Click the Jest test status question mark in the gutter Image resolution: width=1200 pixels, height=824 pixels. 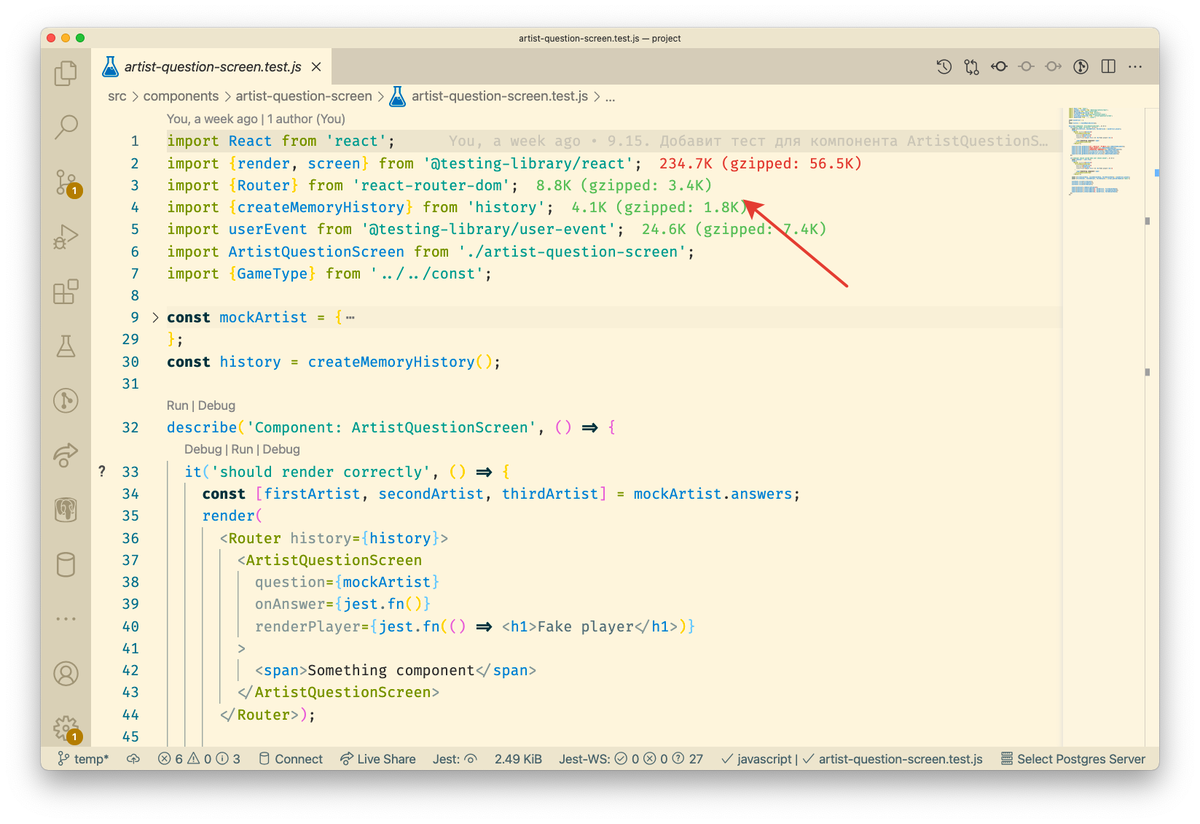tap(102, 471)
